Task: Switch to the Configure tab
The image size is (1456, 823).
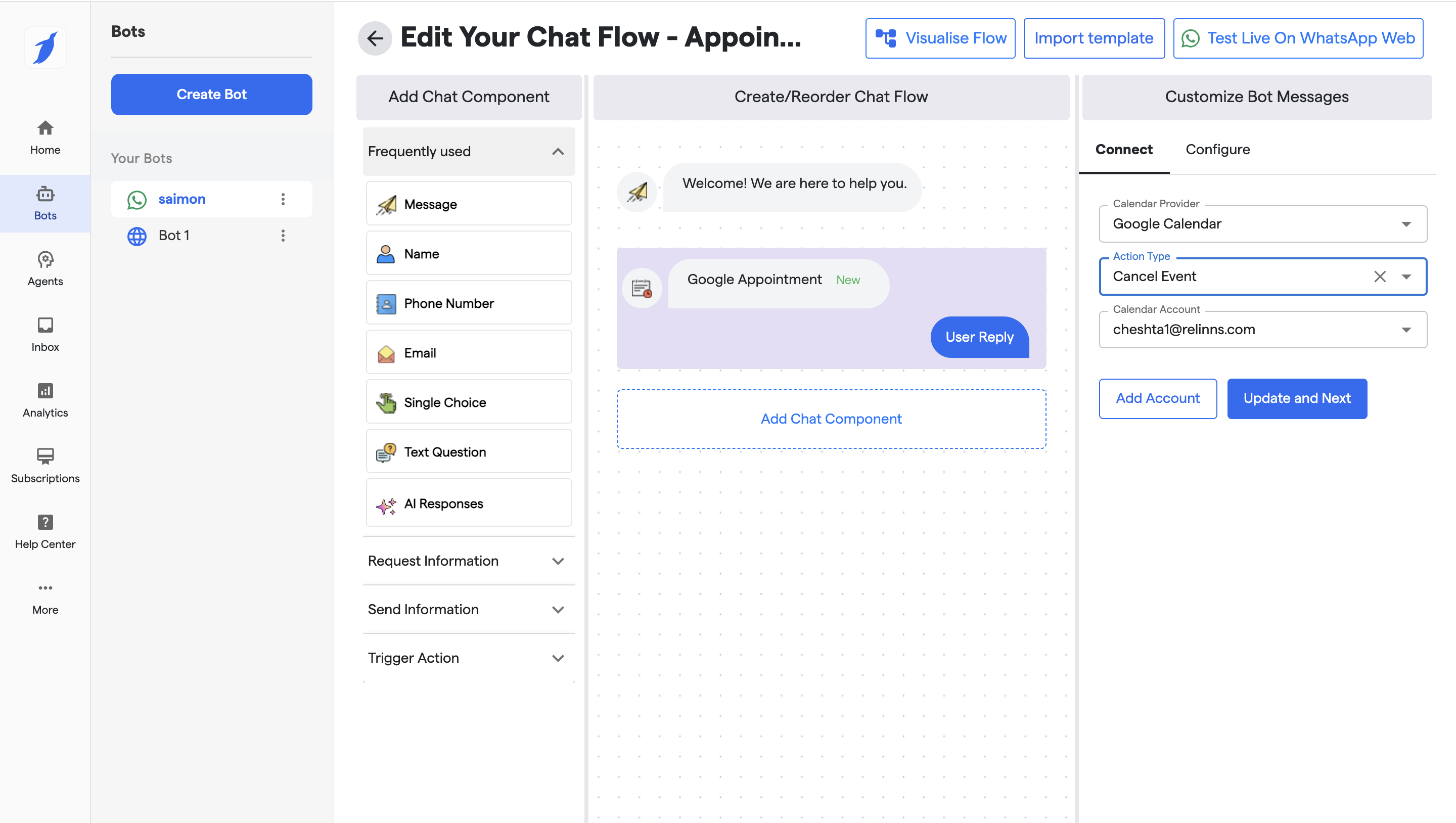Action: [x=1217, y=149]
